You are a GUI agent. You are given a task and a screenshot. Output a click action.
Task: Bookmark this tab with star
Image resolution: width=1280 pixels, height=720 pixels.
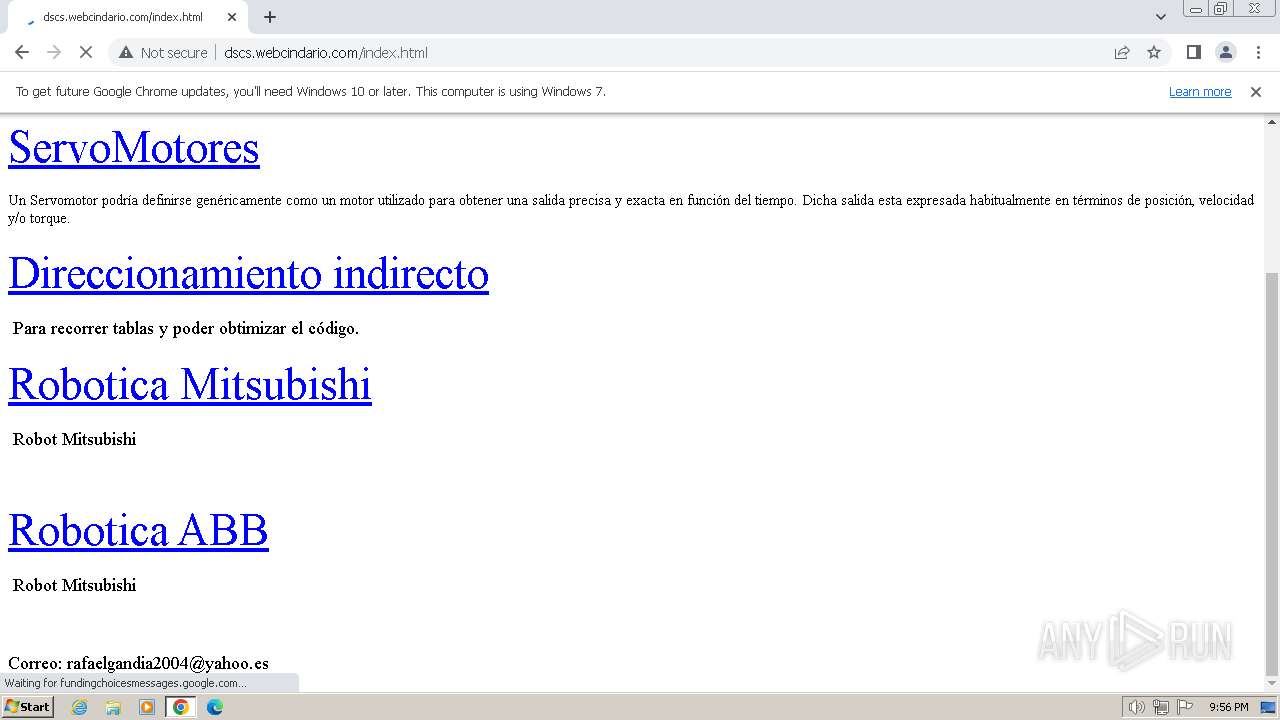click(x=1154, y=52)
